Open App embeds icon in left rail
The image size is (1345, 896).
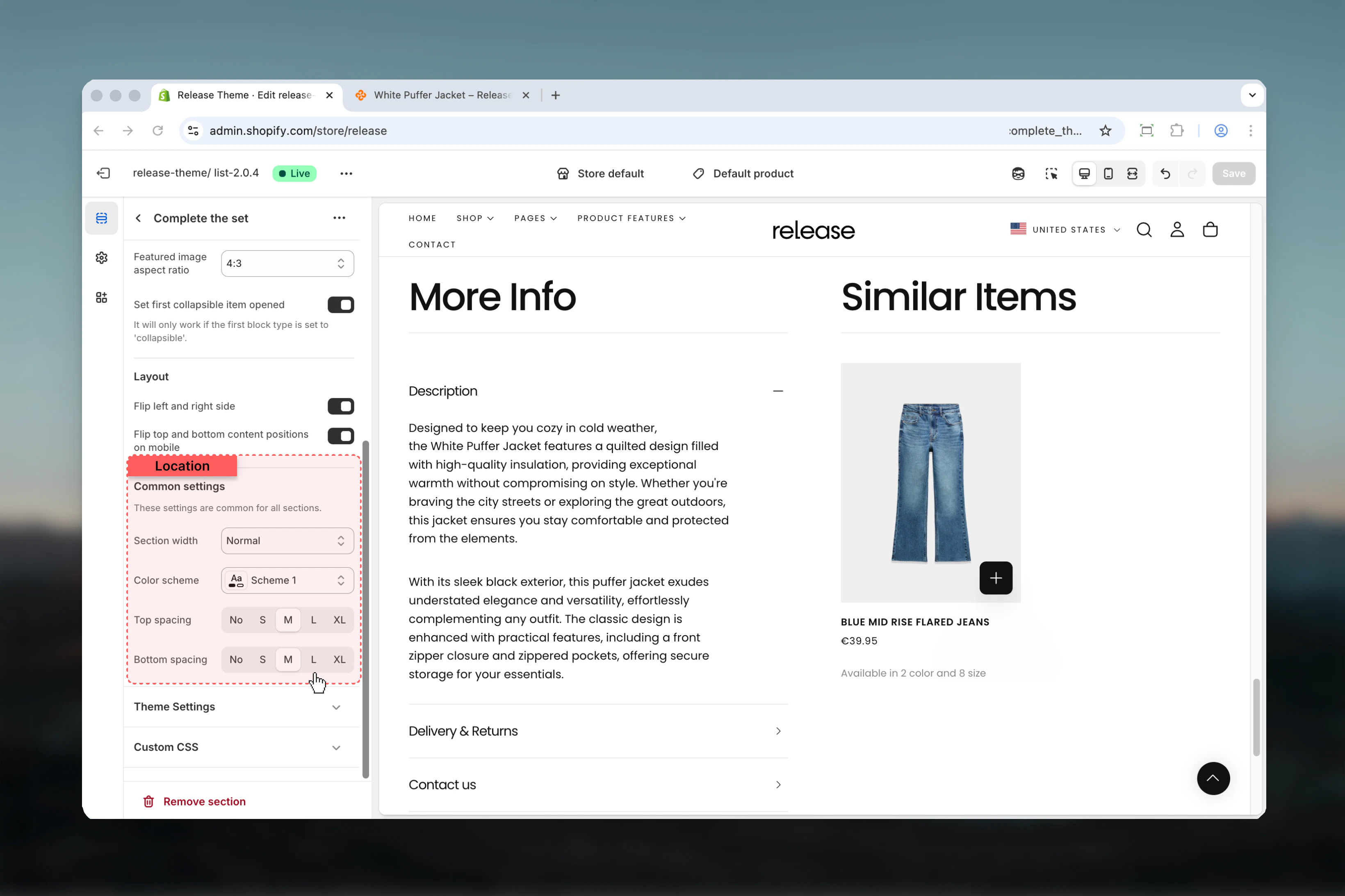pyautogui.click(x=102, y=297)
